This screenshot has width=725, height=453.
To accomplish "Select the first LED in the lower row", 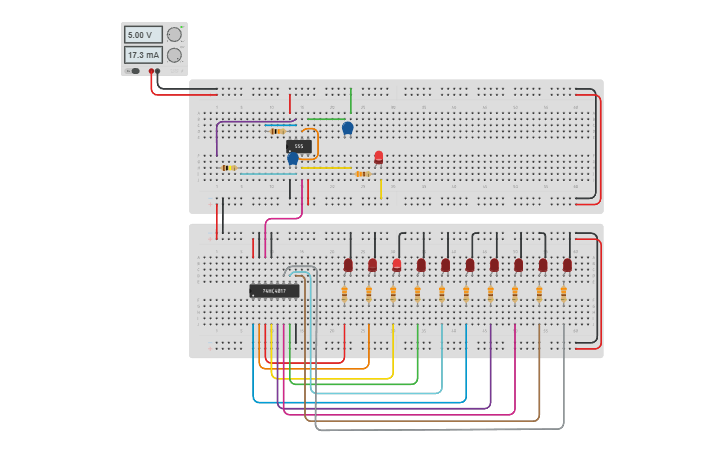I will point(348,266).
